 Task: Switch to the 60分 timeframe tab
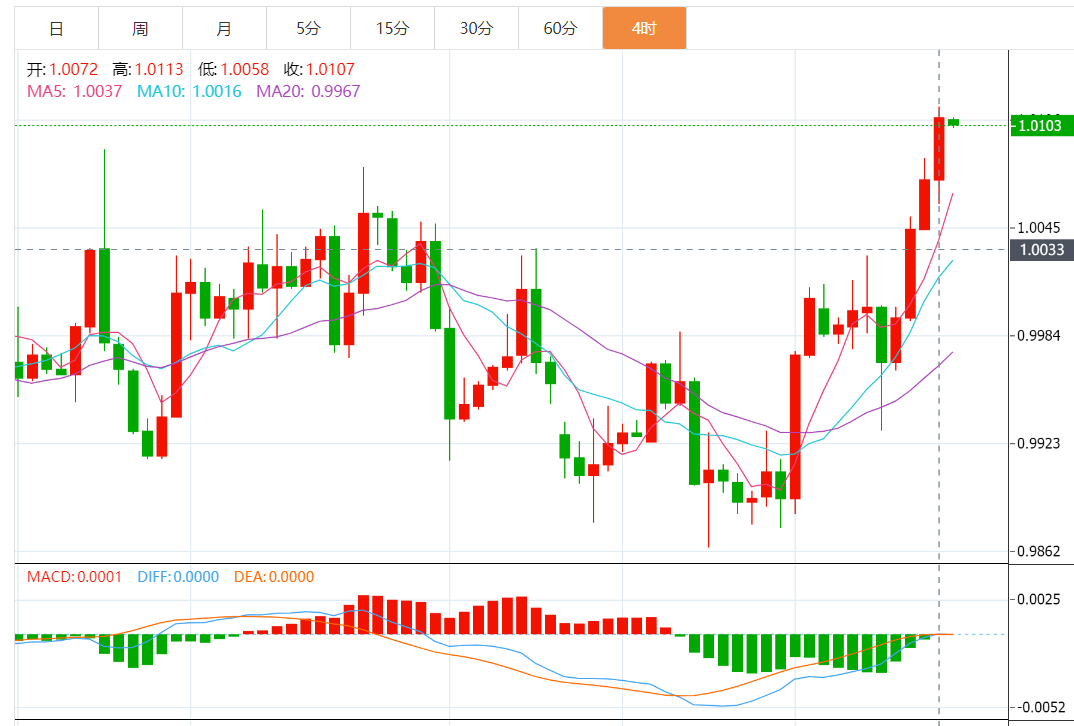pos(560,29)
